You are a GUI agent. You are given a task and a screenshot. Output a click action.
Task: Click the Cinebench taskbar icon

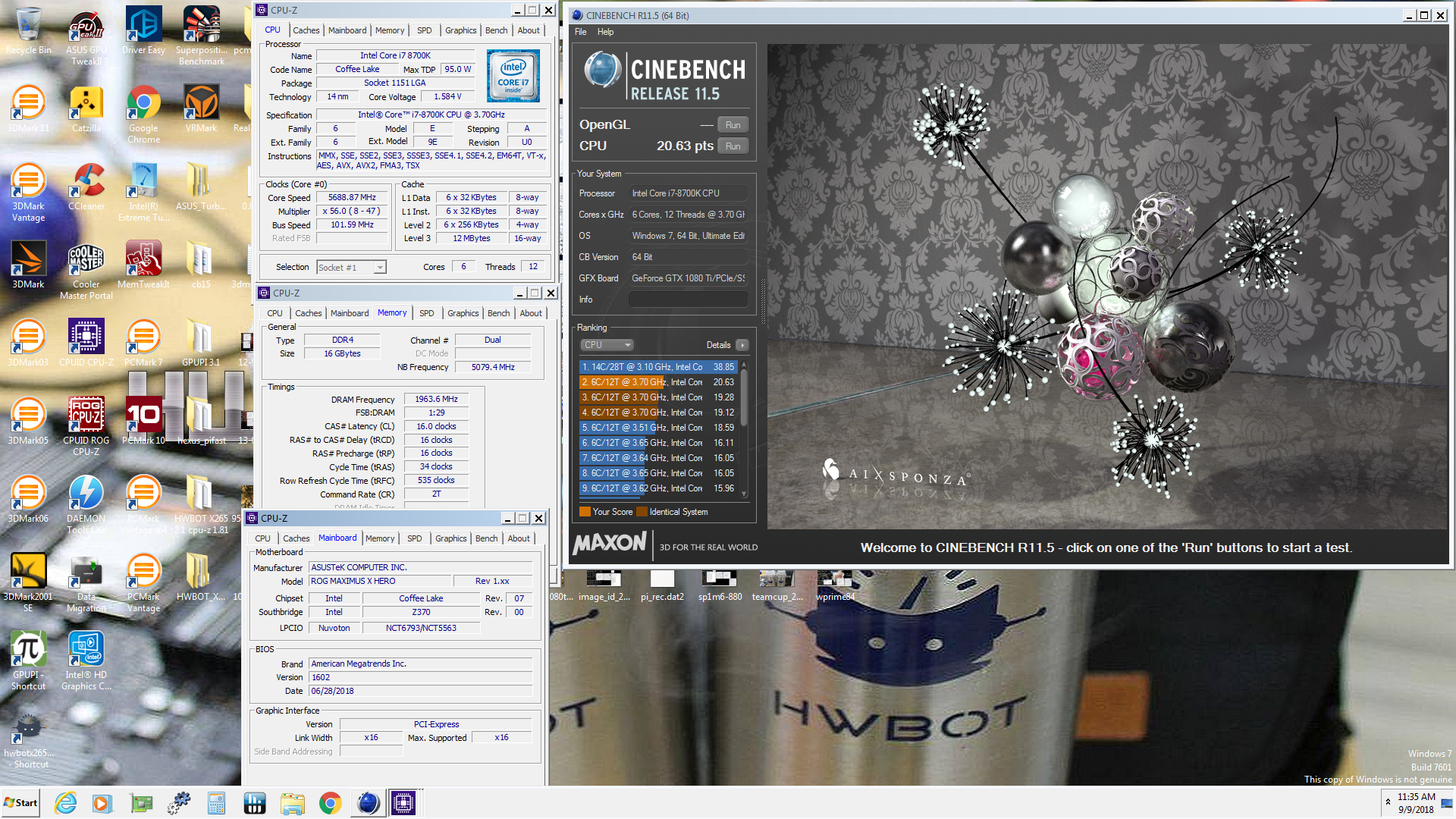[x=368, y=803]
